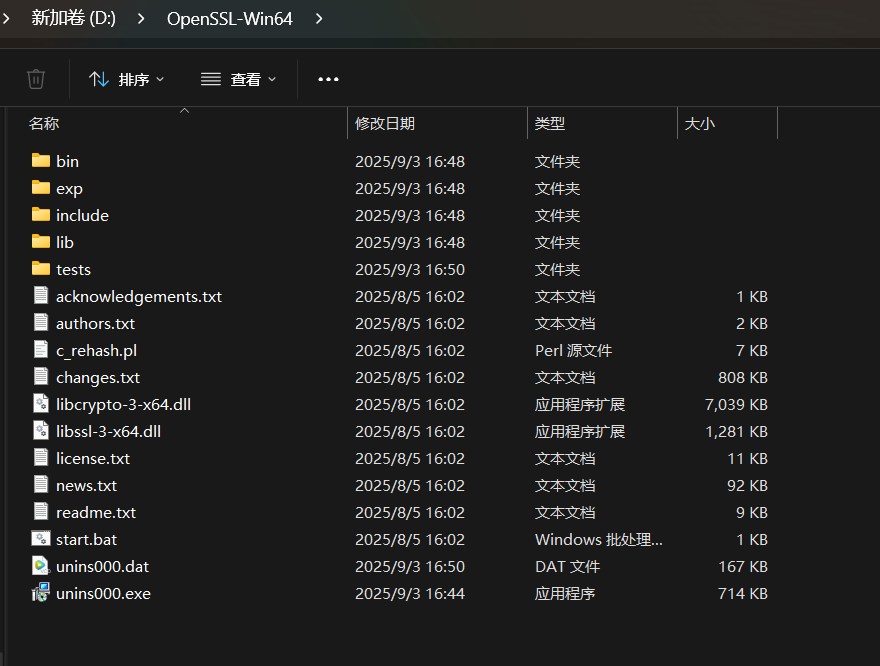Click the 11 KB size of license.txt
Viewport: 880px width, 666px height.
tap(747, 458)
